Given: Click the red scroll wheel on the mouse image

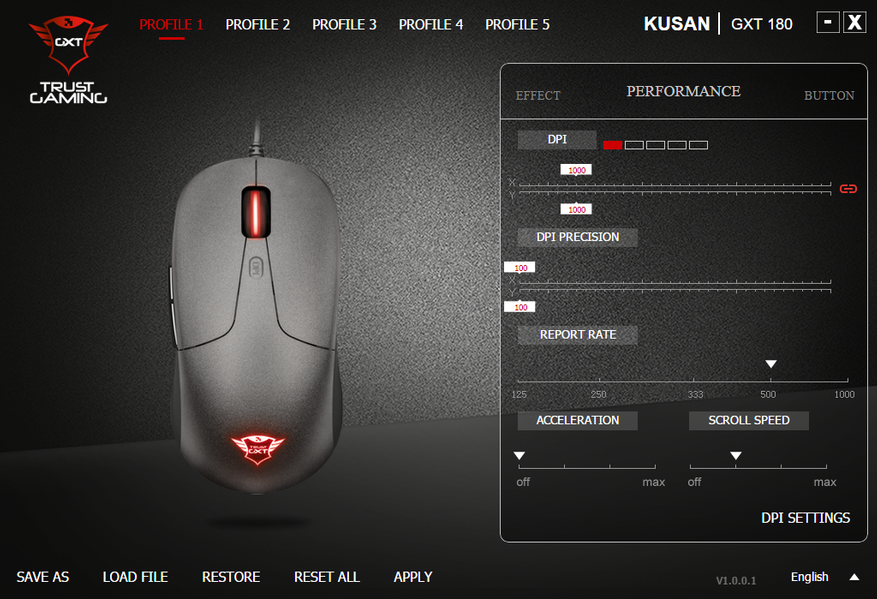Looking at the screenshot, I should pyautogui.click(x=256, y=213).
